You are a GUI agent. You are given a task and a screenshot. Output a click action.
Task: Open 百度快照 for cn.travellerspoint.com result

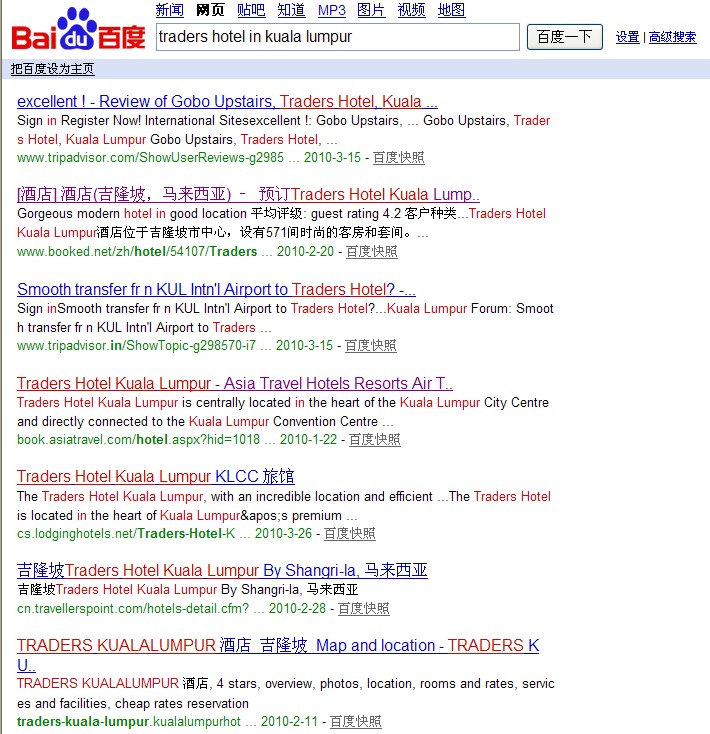tap(364, 609)
